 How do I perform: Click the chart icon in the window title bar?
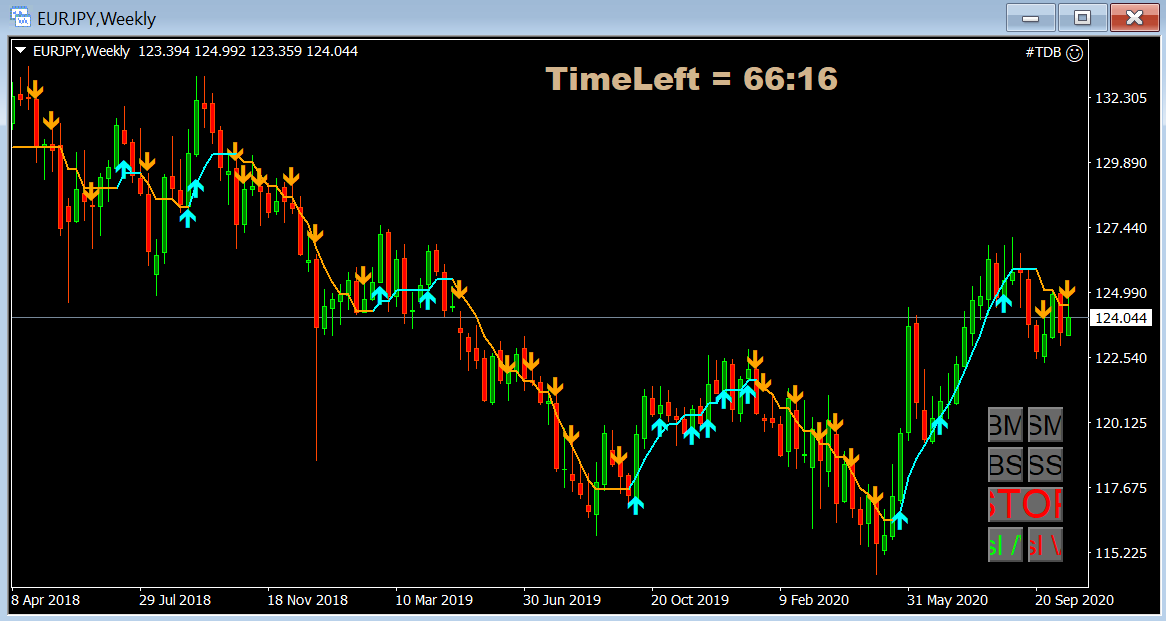coord(19,17)
